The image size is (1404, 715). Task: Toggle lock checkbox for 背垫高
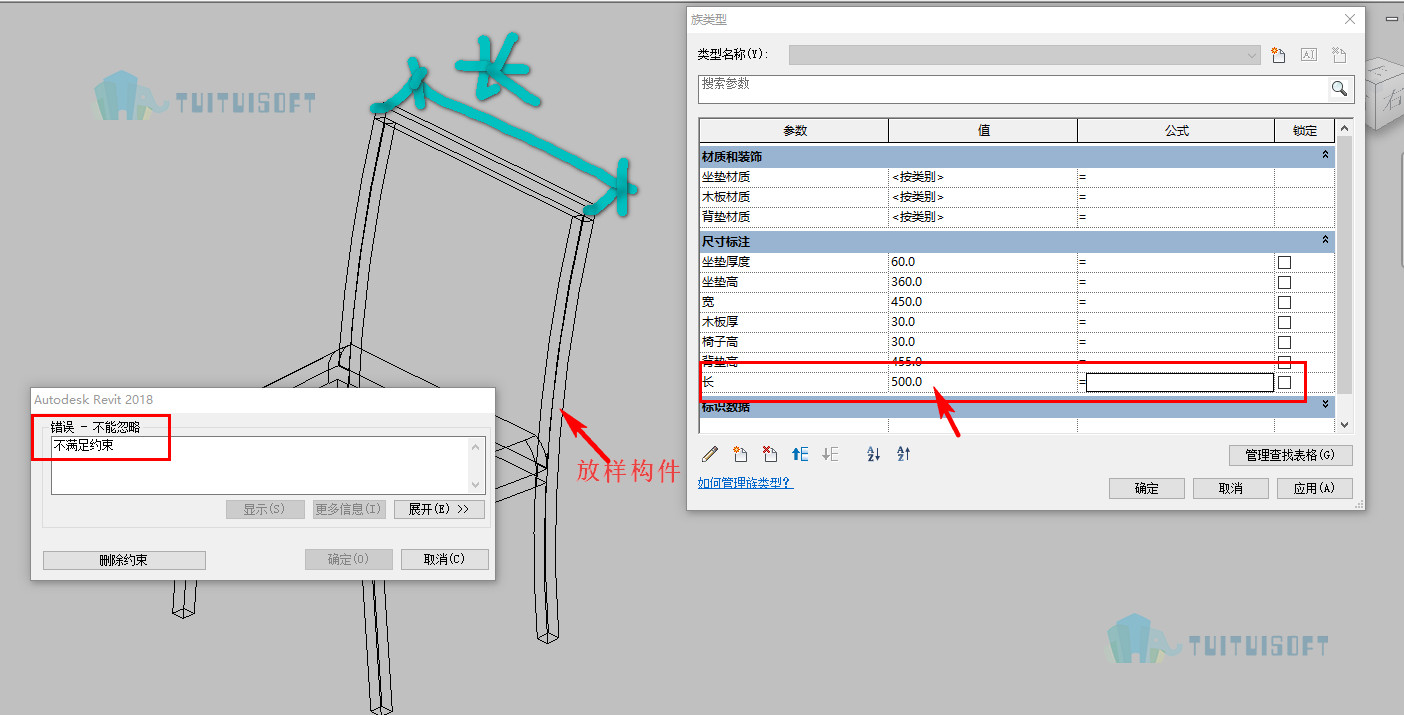click(1284, 362)
